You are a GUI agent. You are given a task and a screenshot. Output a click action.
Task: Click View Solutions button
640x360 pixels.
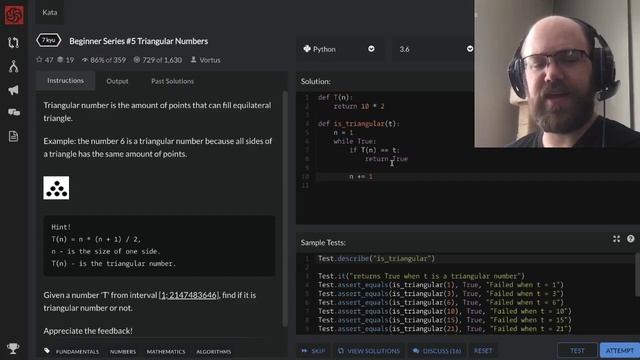coord(369,351)
